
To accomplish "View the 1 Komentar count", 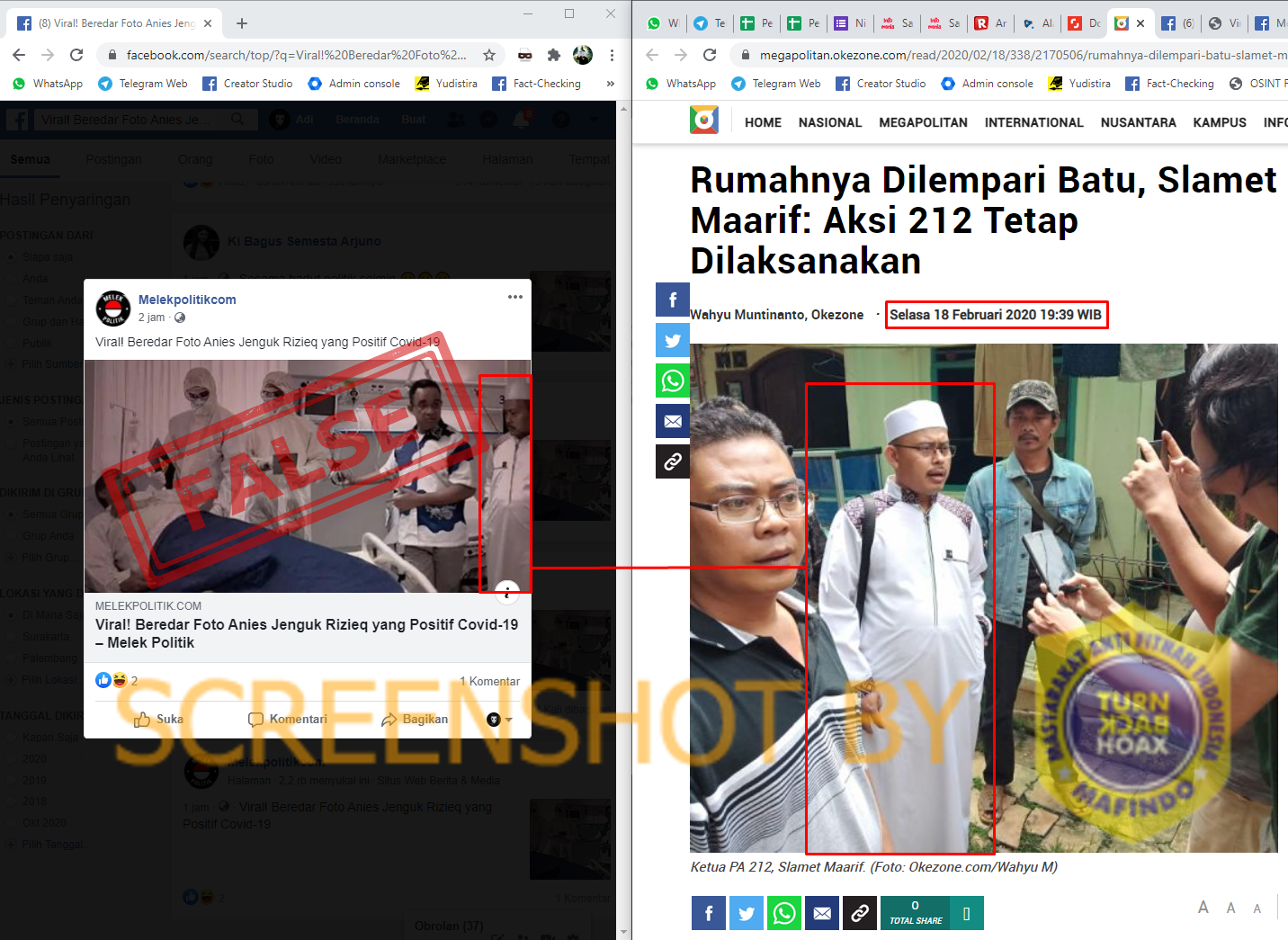I will click(x=489, y=681).
